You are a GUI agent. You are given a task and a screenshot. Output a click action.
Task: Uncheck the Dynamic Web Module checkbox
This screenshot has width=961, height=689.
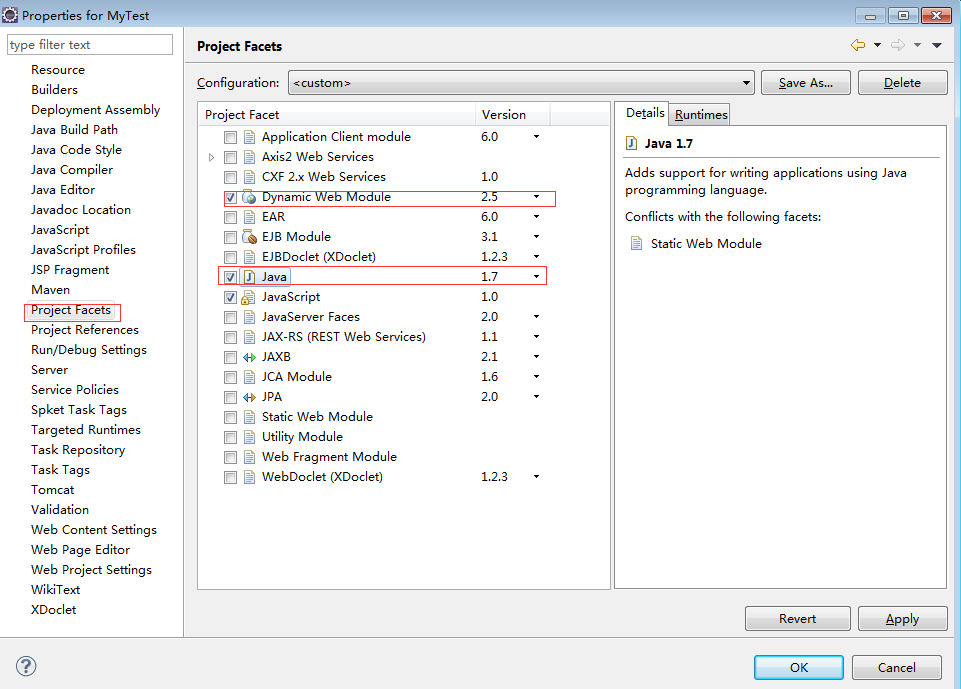(x=230, y=197)
